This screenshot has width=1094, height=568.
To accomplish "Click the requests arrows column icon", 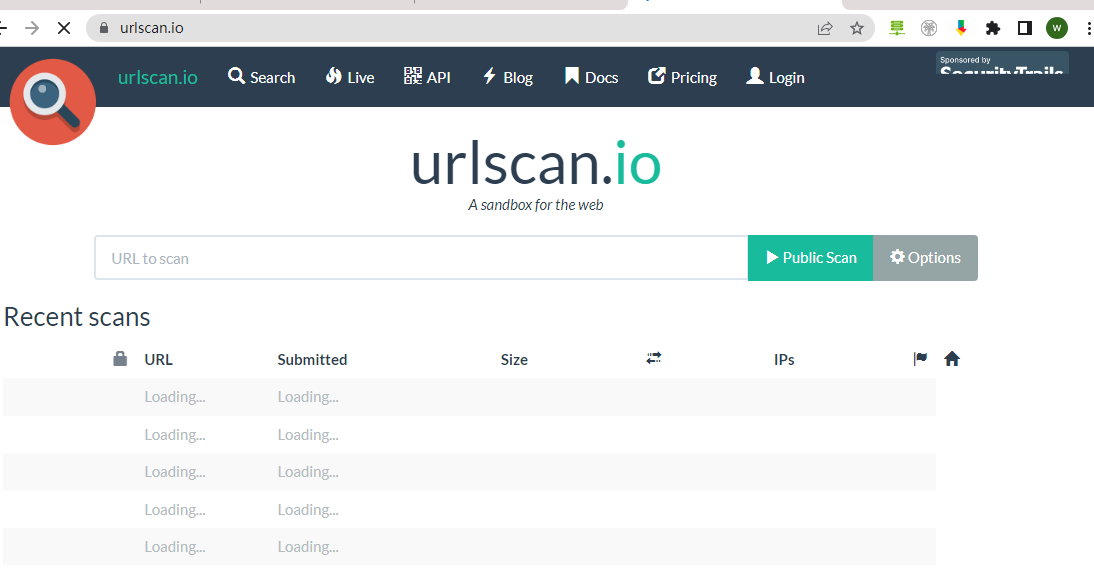I will pos(654,358).
